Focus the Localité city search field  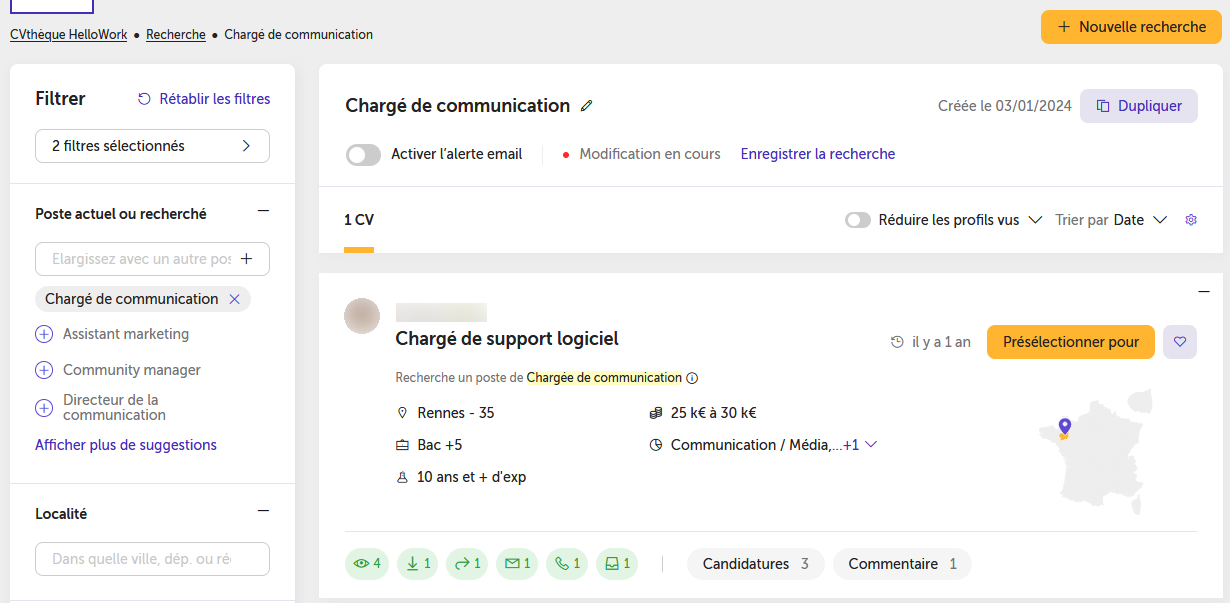pyautogui.click(x=152, y=559)
